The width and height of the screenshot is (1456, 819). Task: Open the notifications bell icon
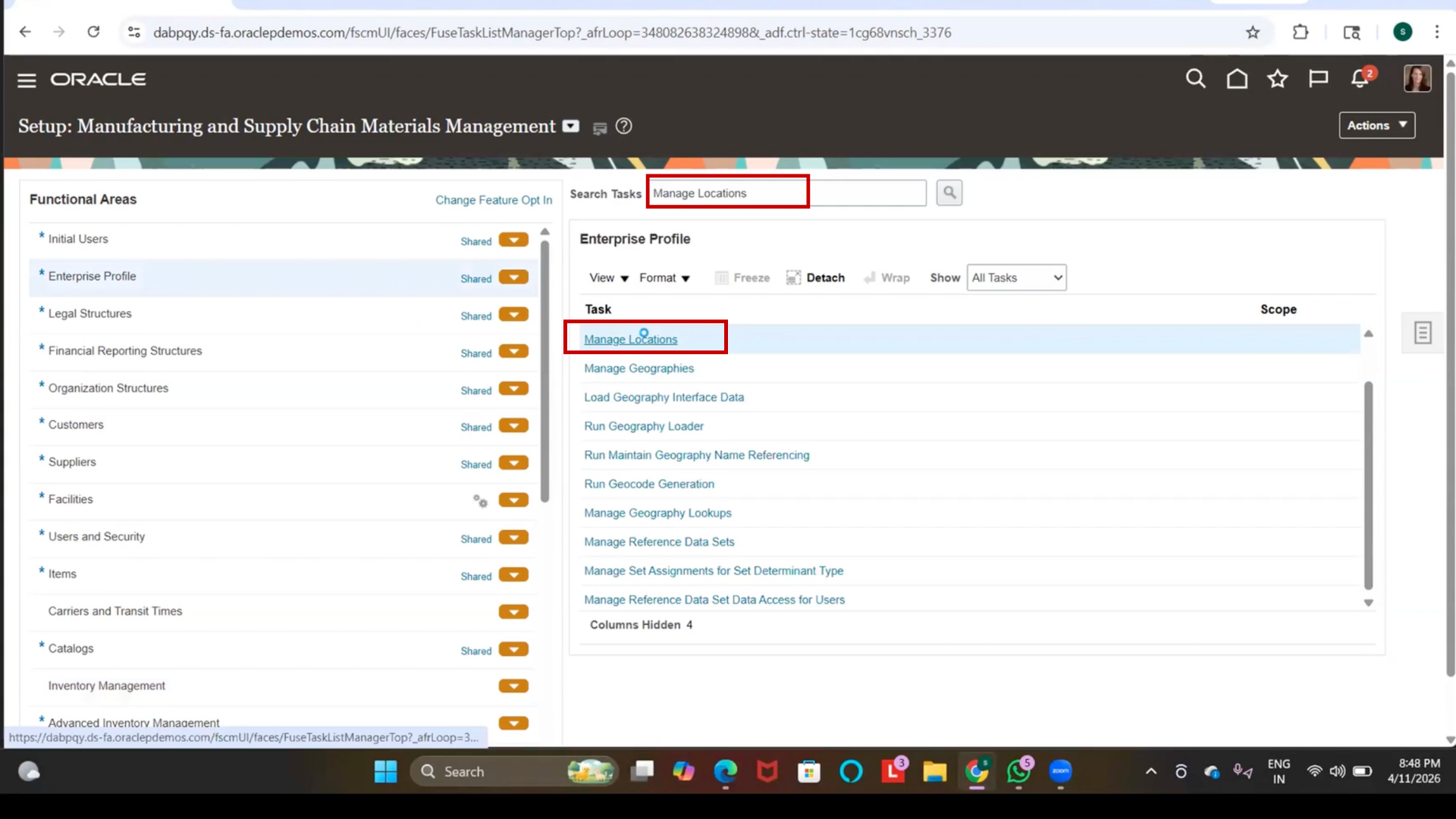coord(1360,79)
